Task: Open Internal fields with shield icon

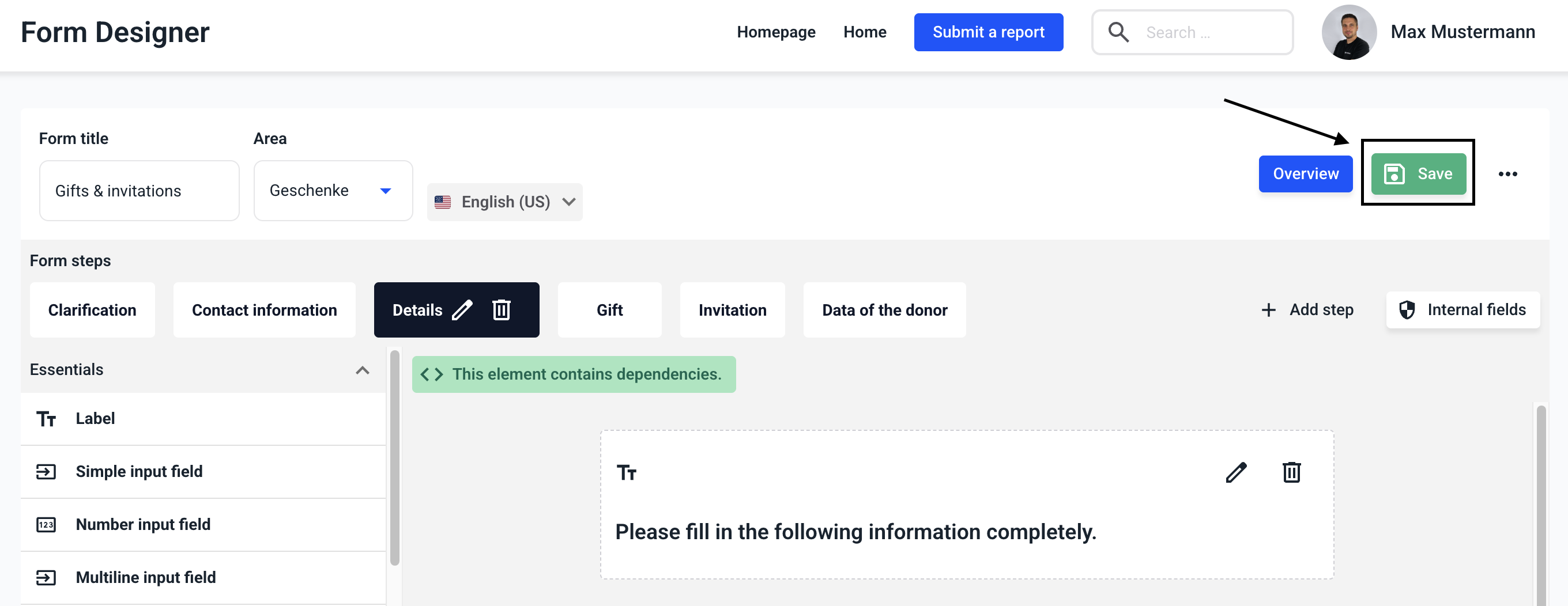Action: (1463, 310)
